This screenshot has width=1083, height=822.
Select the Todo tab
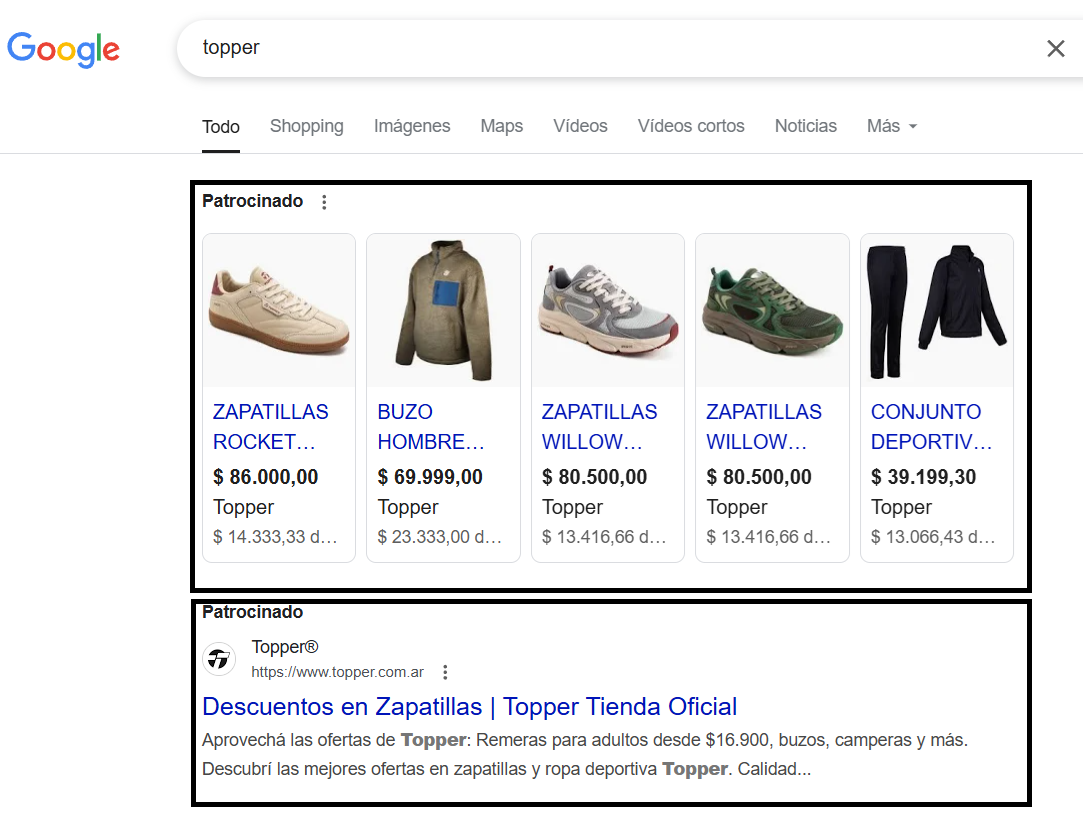tap(220, 127)
